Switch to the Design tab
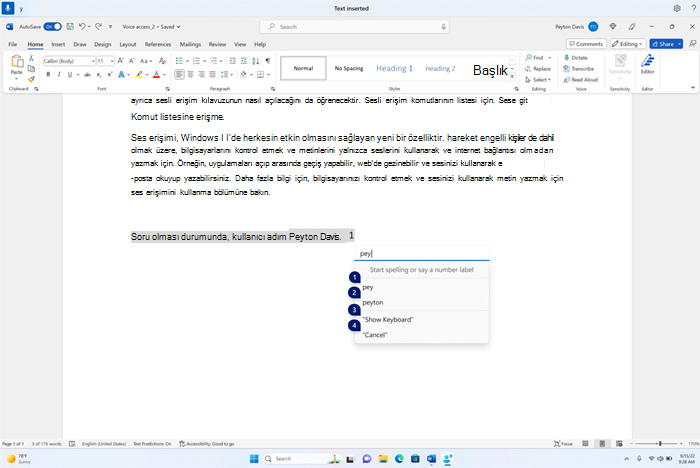This screenshot has height=468, width=700. [x=102, y=44]
